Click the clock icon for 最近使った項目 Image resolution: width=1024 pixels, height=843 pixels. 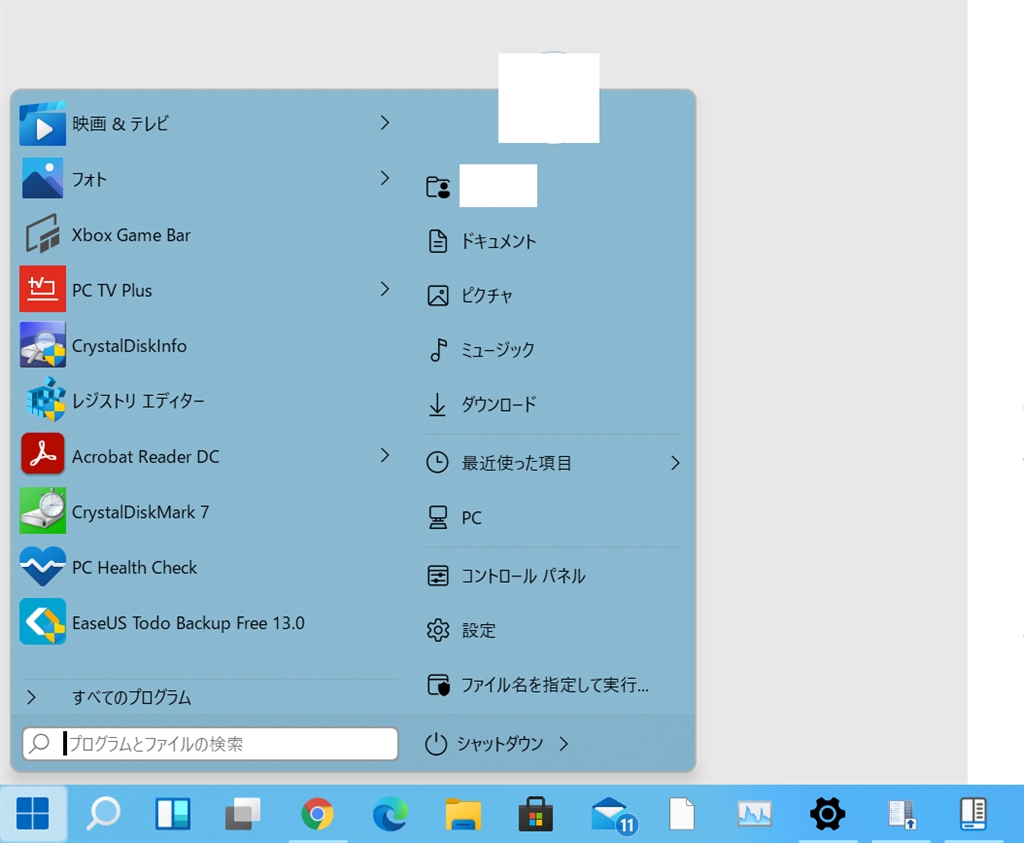point(437,462)
